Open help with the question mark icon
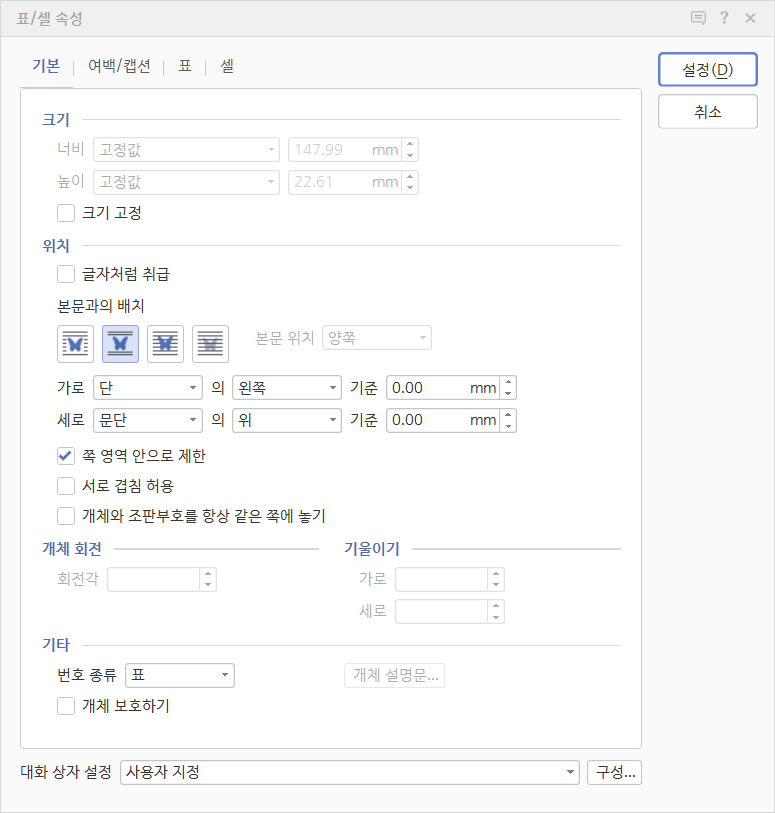This screenshot has width=775, height=813. [x=724, y=18]
